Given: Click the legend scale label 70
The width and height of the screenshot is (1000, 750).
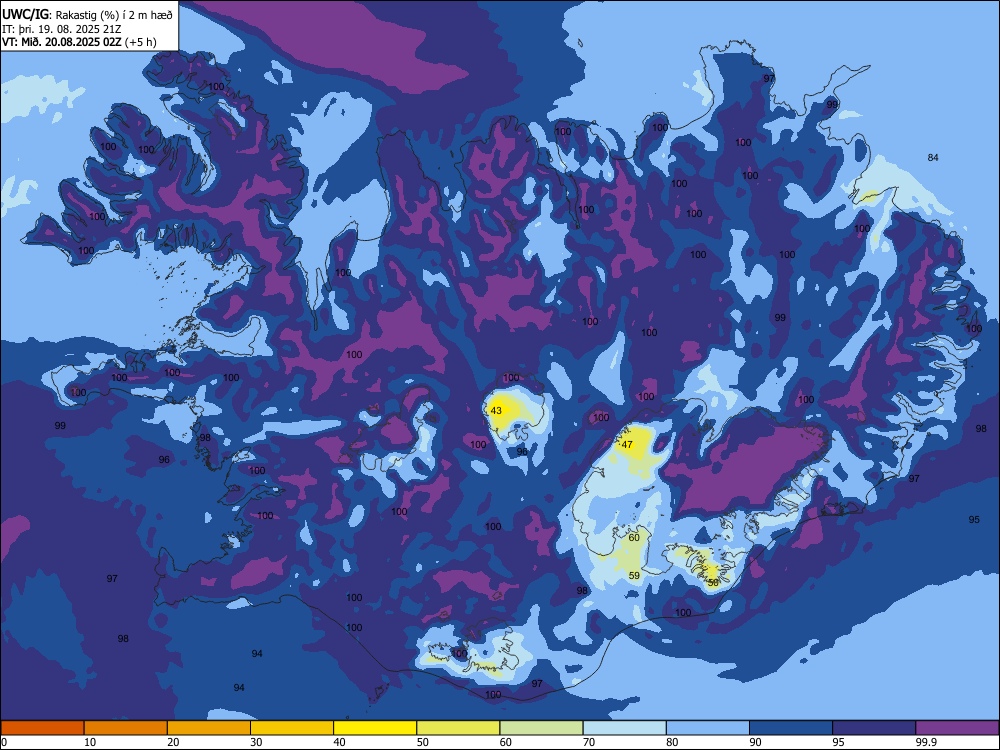Looking at the screenshot, I should (x=589, y=742).
